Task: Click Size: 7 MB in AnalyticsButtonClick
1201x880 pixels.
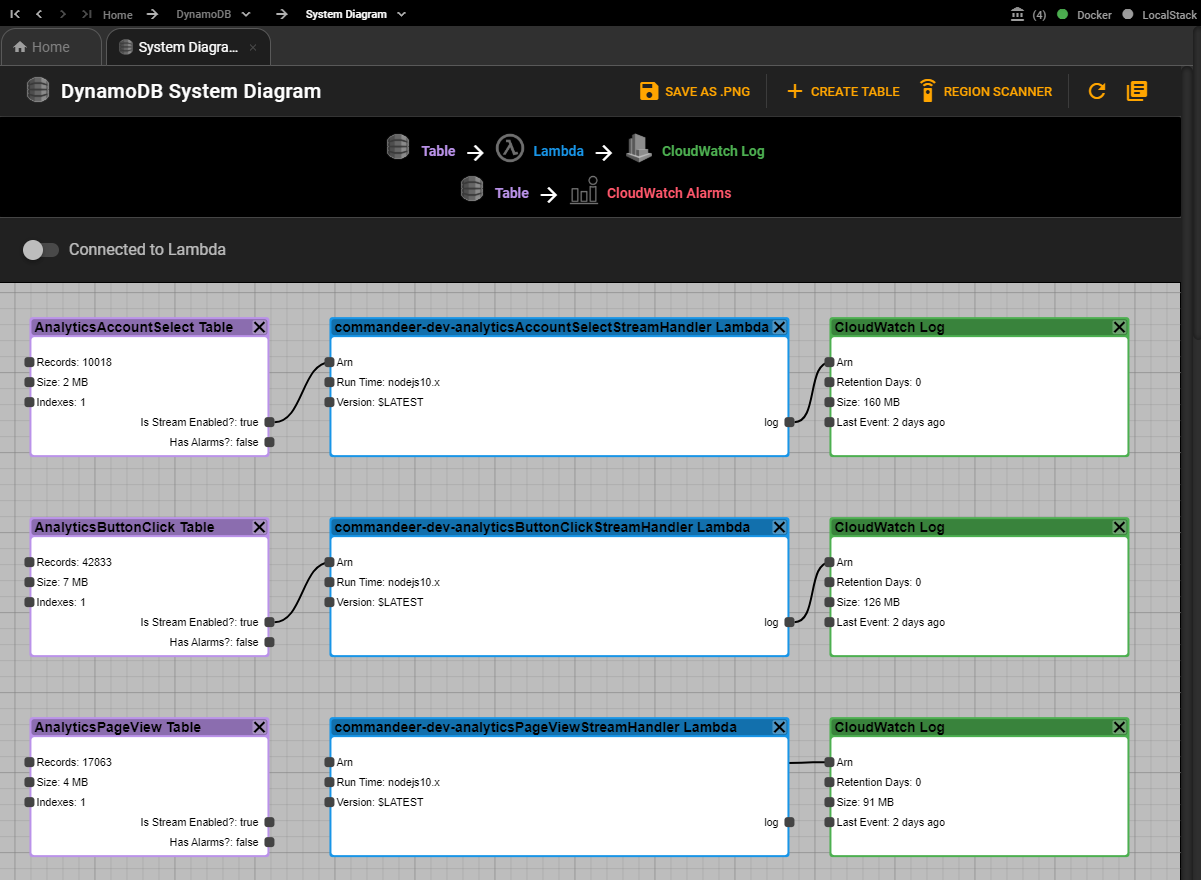Action: [62, 582]
